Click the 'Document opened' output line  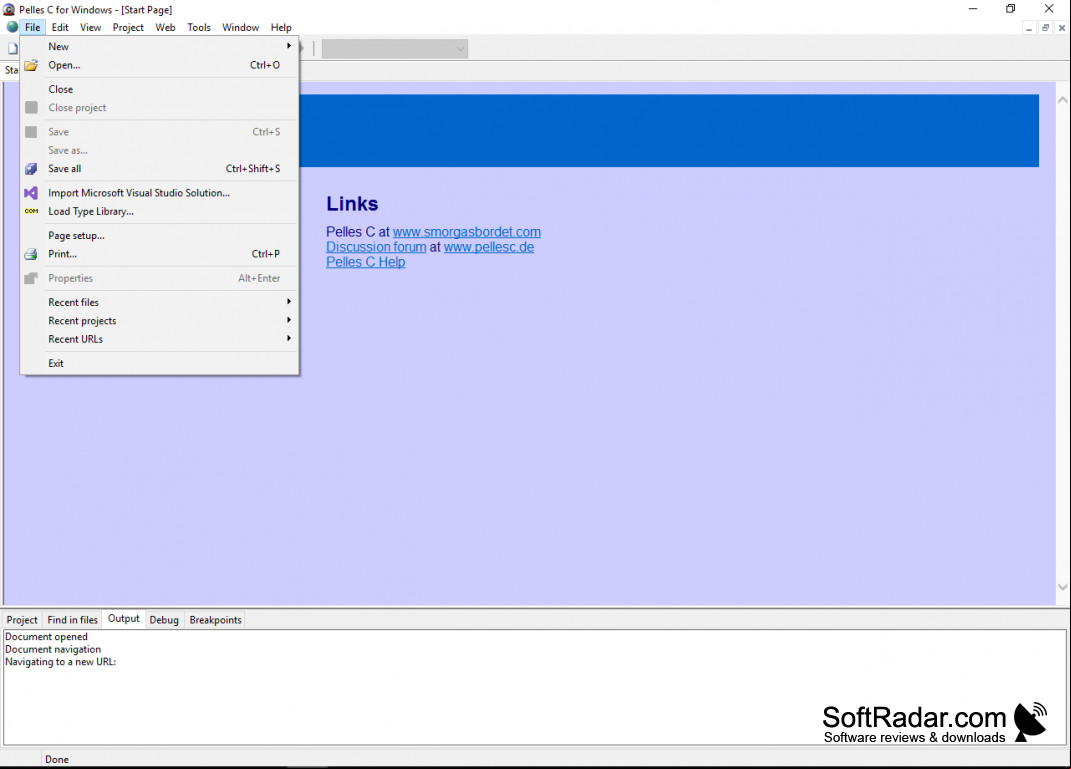(x=46, y=637)
